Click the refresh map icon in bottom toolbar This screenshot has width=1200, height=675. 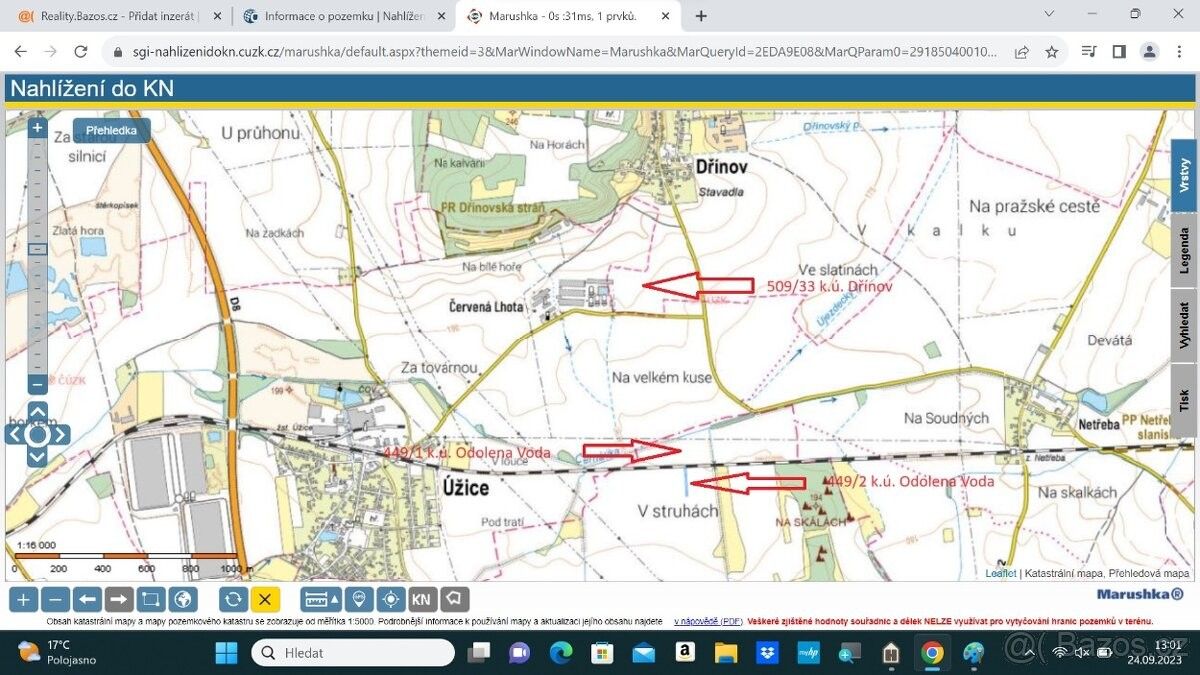pyautogui.click(x=233, y=599)
